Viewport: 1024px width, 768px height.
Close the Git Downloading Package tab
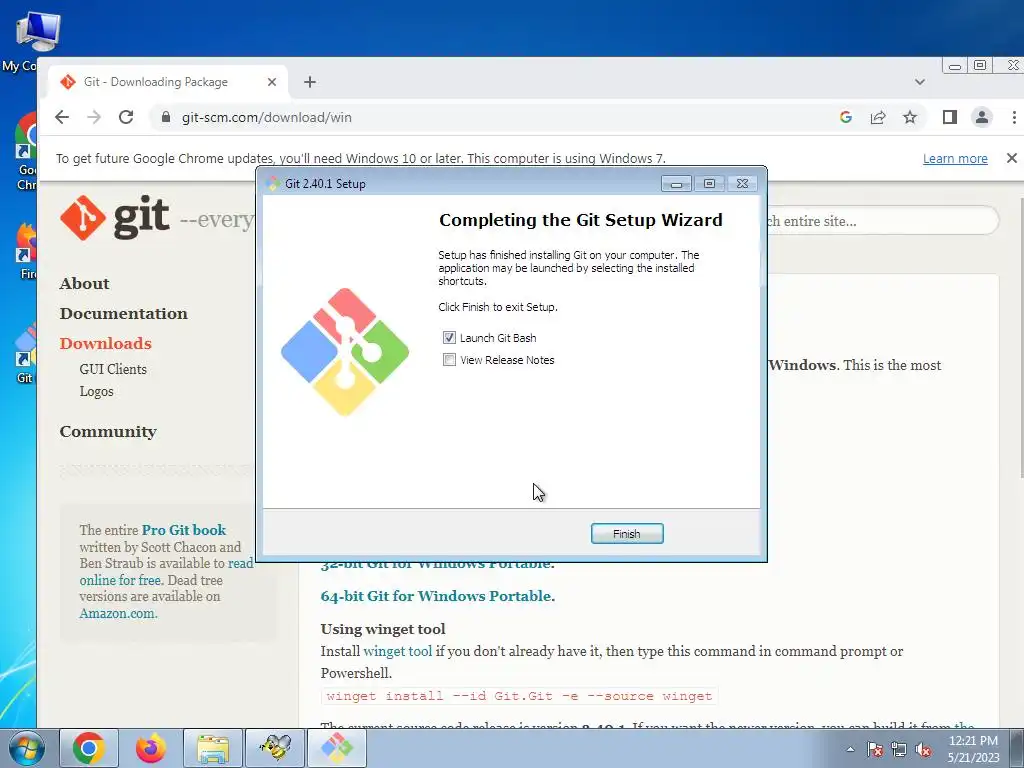click(272, 82)
